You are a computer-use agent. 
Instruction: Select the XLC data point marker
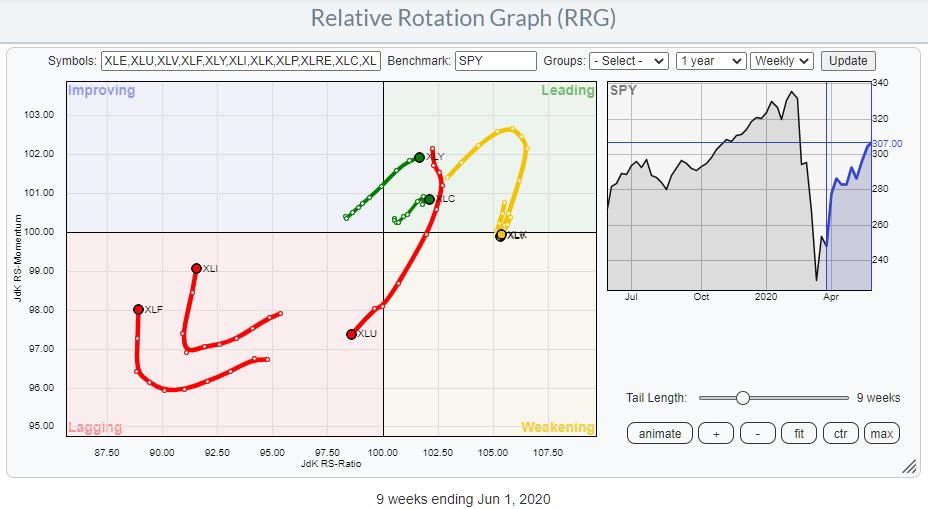tap(429, 200)
